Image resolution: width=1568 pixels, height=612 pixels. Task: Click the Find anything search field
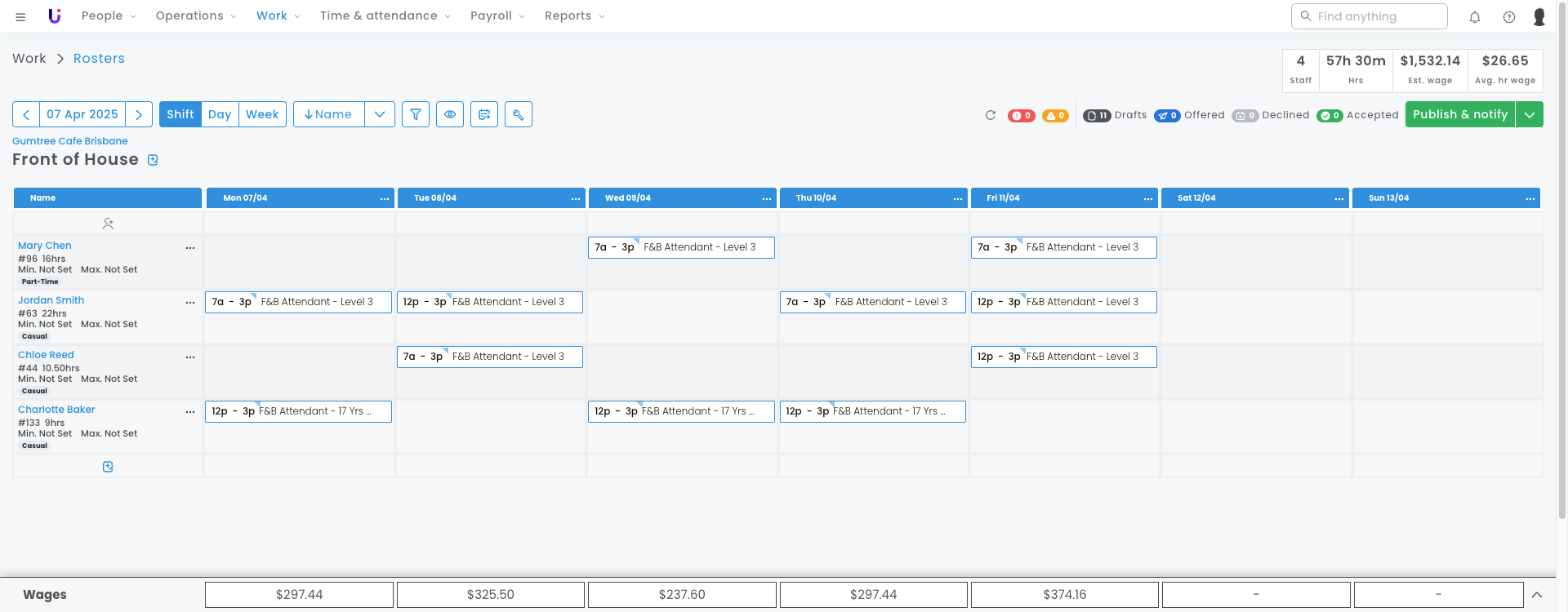(x=1370, y=16)
